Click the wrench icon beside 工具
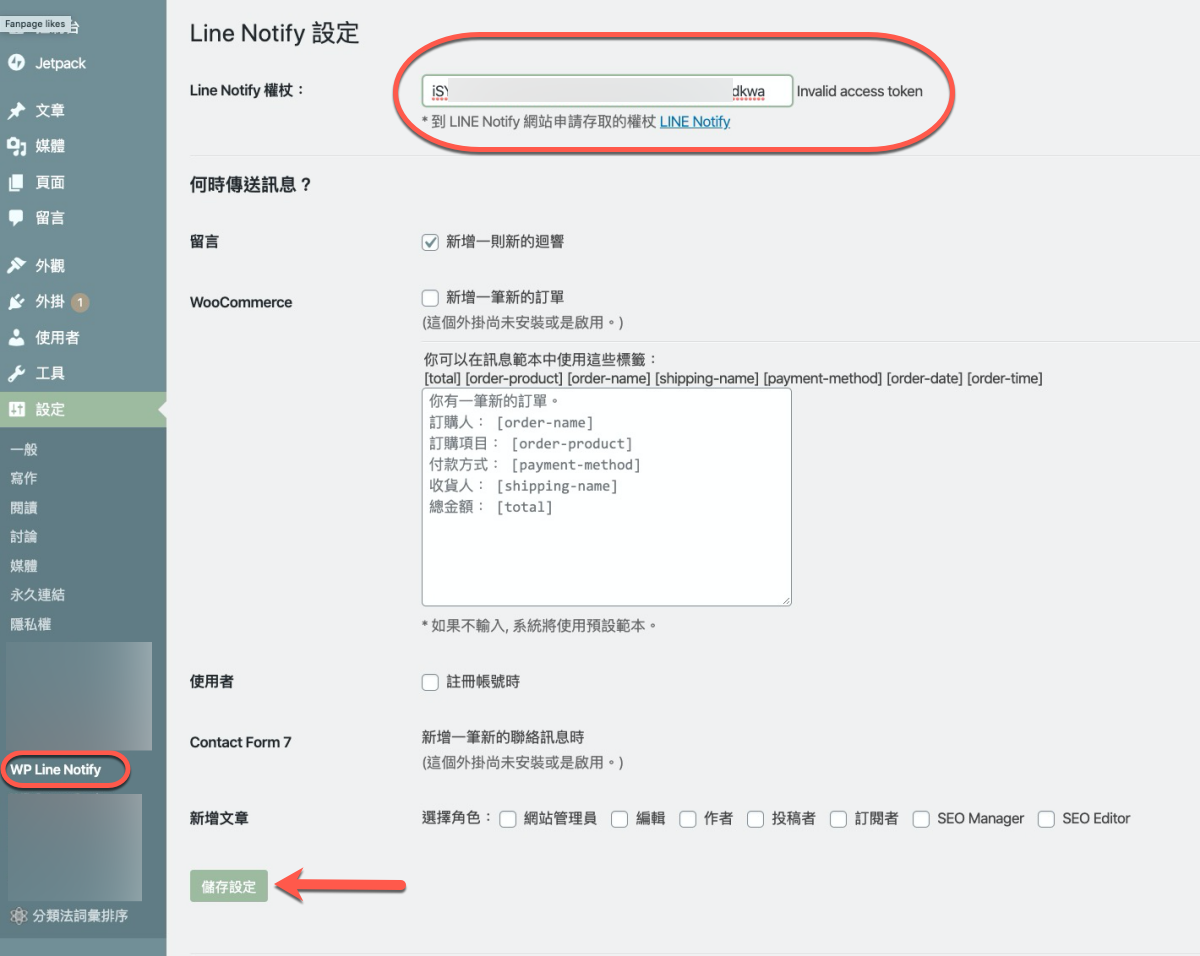Viewport: 1200px width, 956px height. [x=16, y=373]
